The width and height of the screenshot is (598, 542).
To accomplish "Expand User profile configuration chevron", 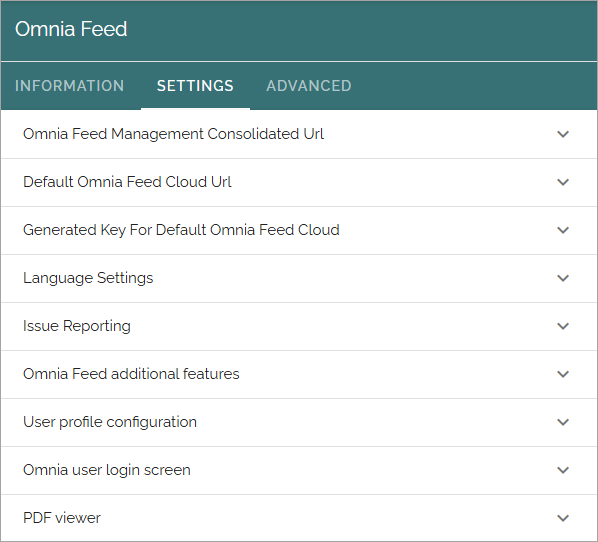I will (563, 423).
